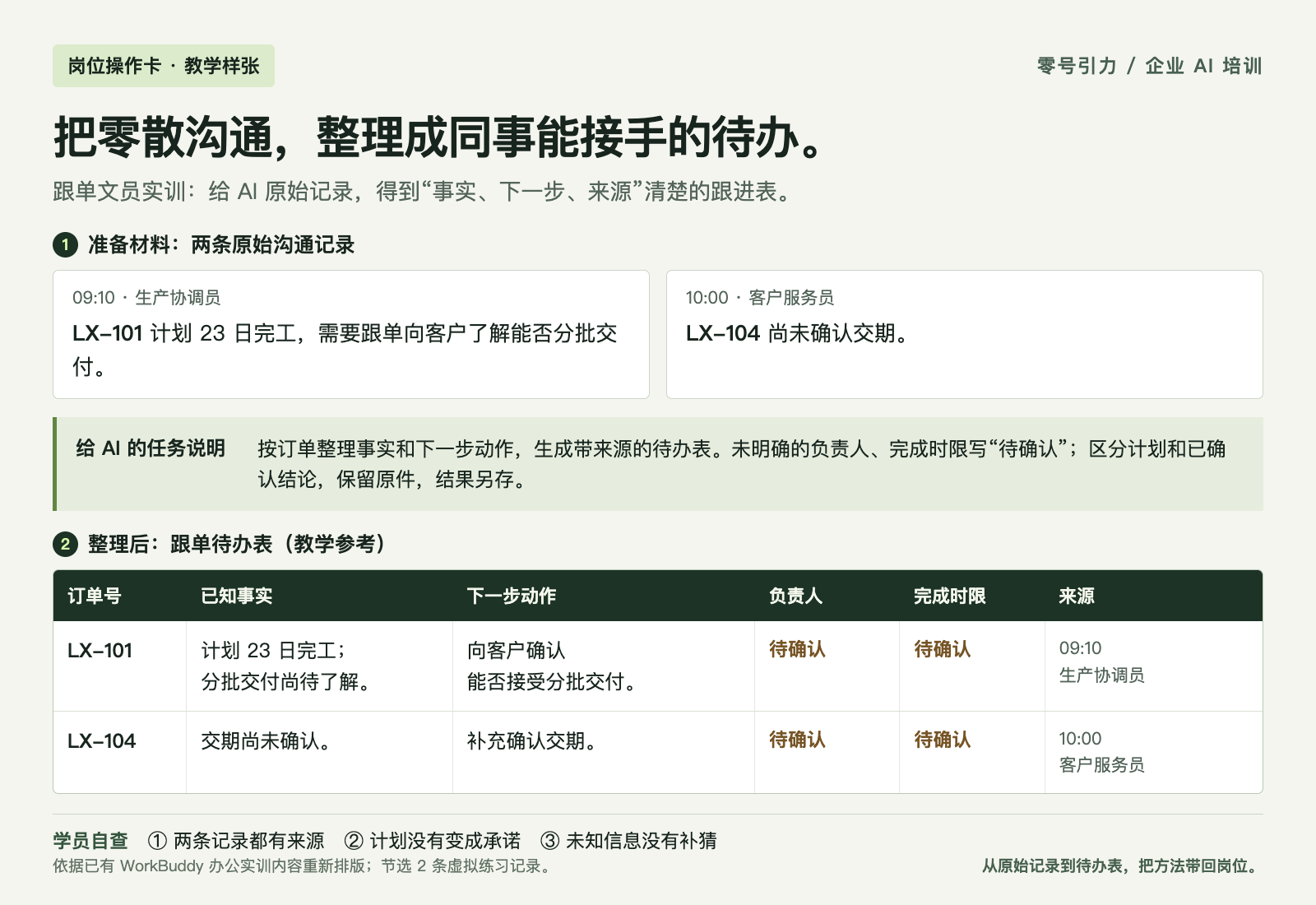Click the 订单号 column header
Image resolution: width=1316 pixels, height=905 pixels.
(x=95, y=596)
